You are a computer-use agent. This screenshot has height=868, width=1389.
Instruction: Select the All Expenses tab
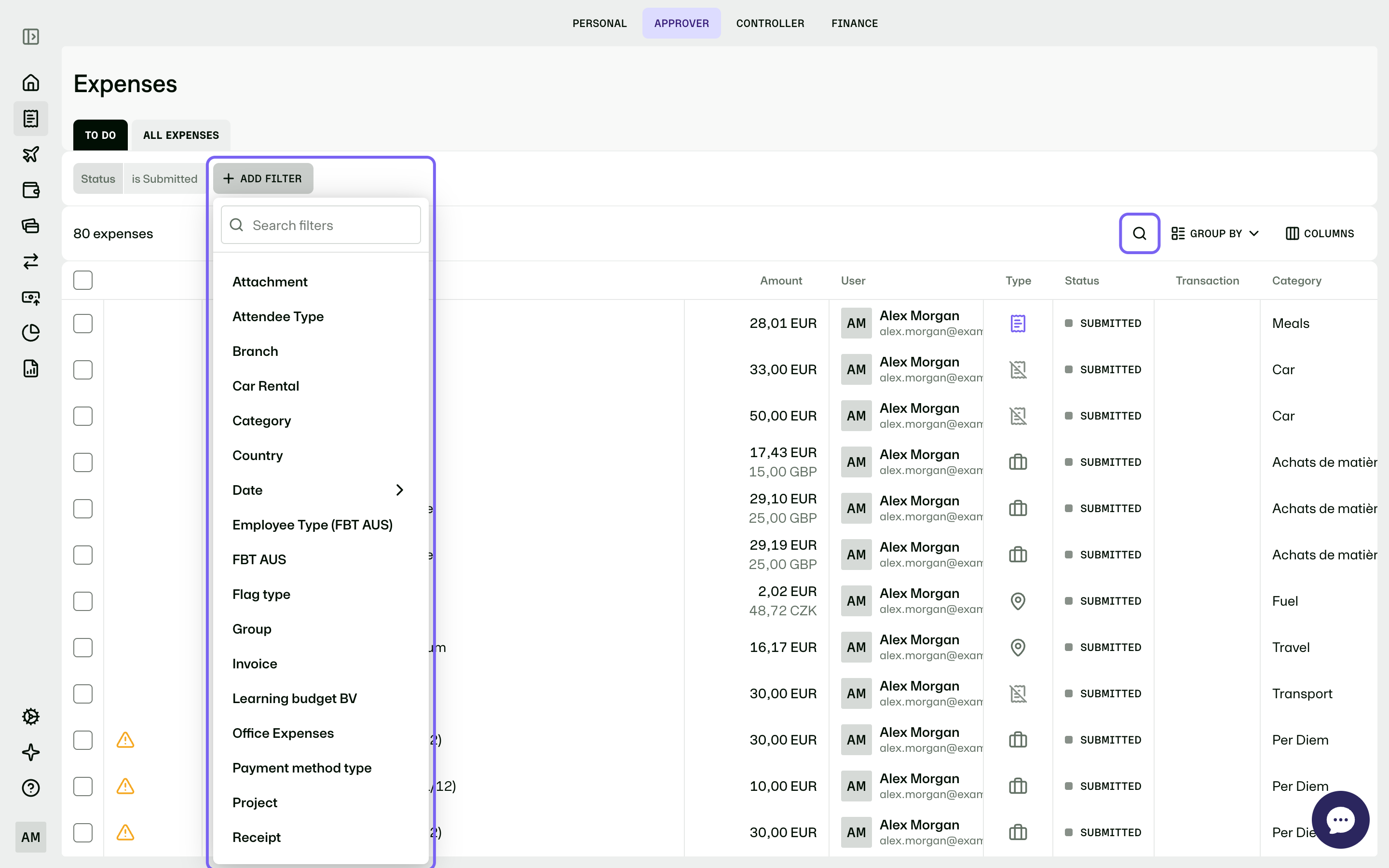tap(181, 135)
